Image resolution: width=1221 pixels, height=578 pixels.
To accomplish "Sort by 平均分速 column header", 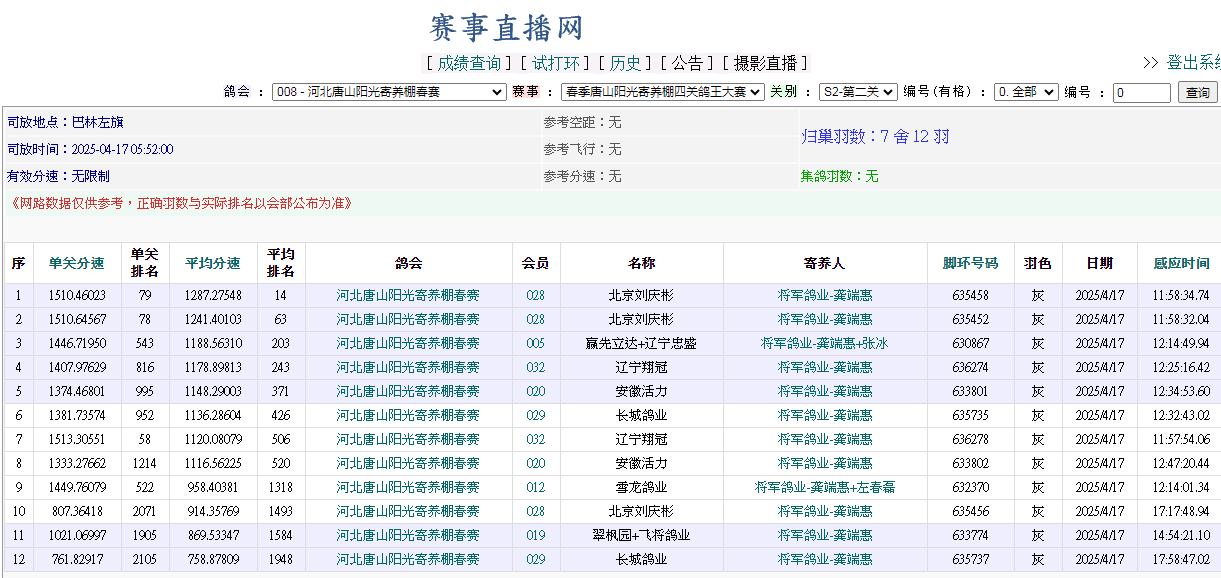I will tap(213, 264).
